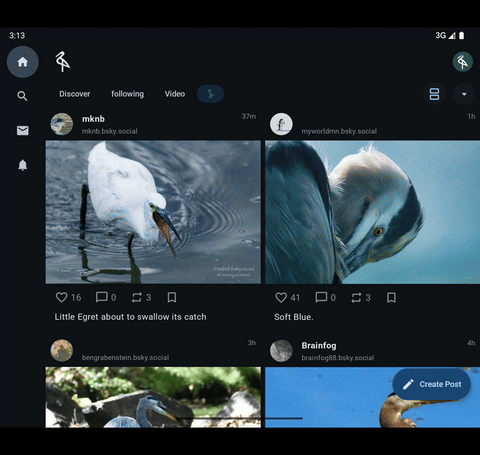Switch to the Discover tab
Screen dimensions: 480x455
(75, 94)
